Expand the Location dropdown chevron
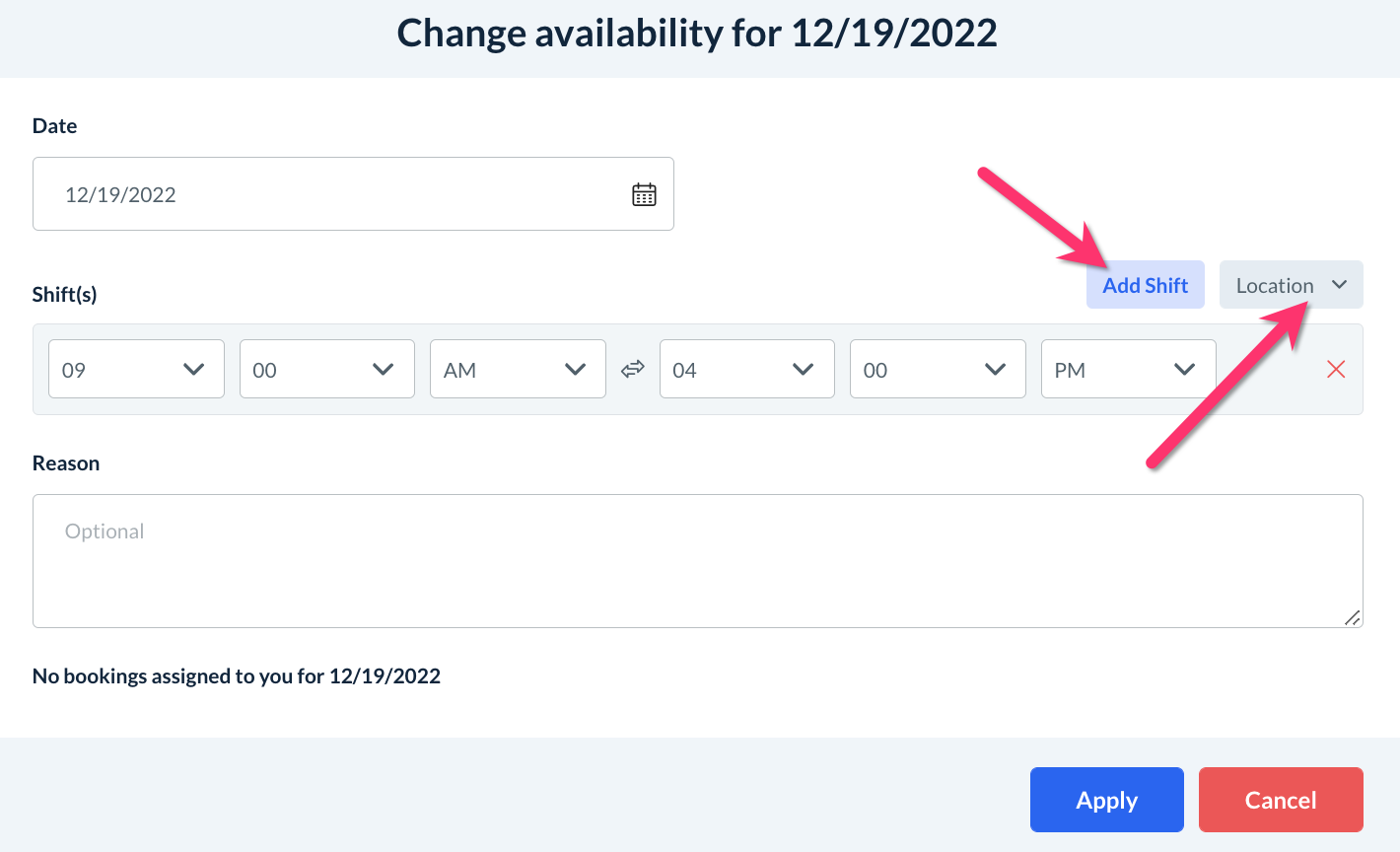The height and width of the screenshot is (852, 1400). pyautogui.click(x=1339, y=285)
